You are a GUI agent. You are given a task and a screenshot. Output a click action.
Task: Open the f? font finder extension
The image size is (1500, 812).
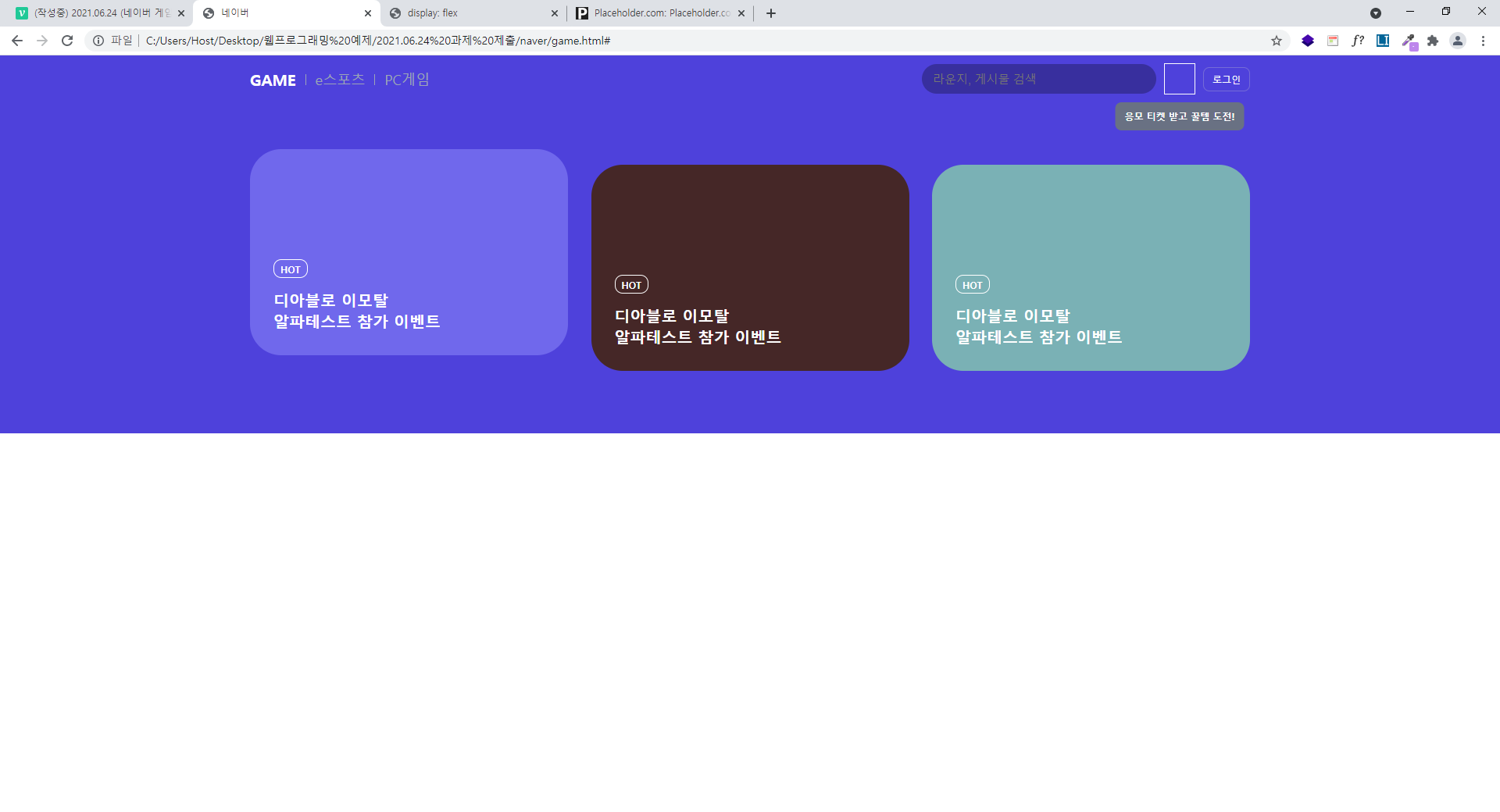click(1358, 41)
